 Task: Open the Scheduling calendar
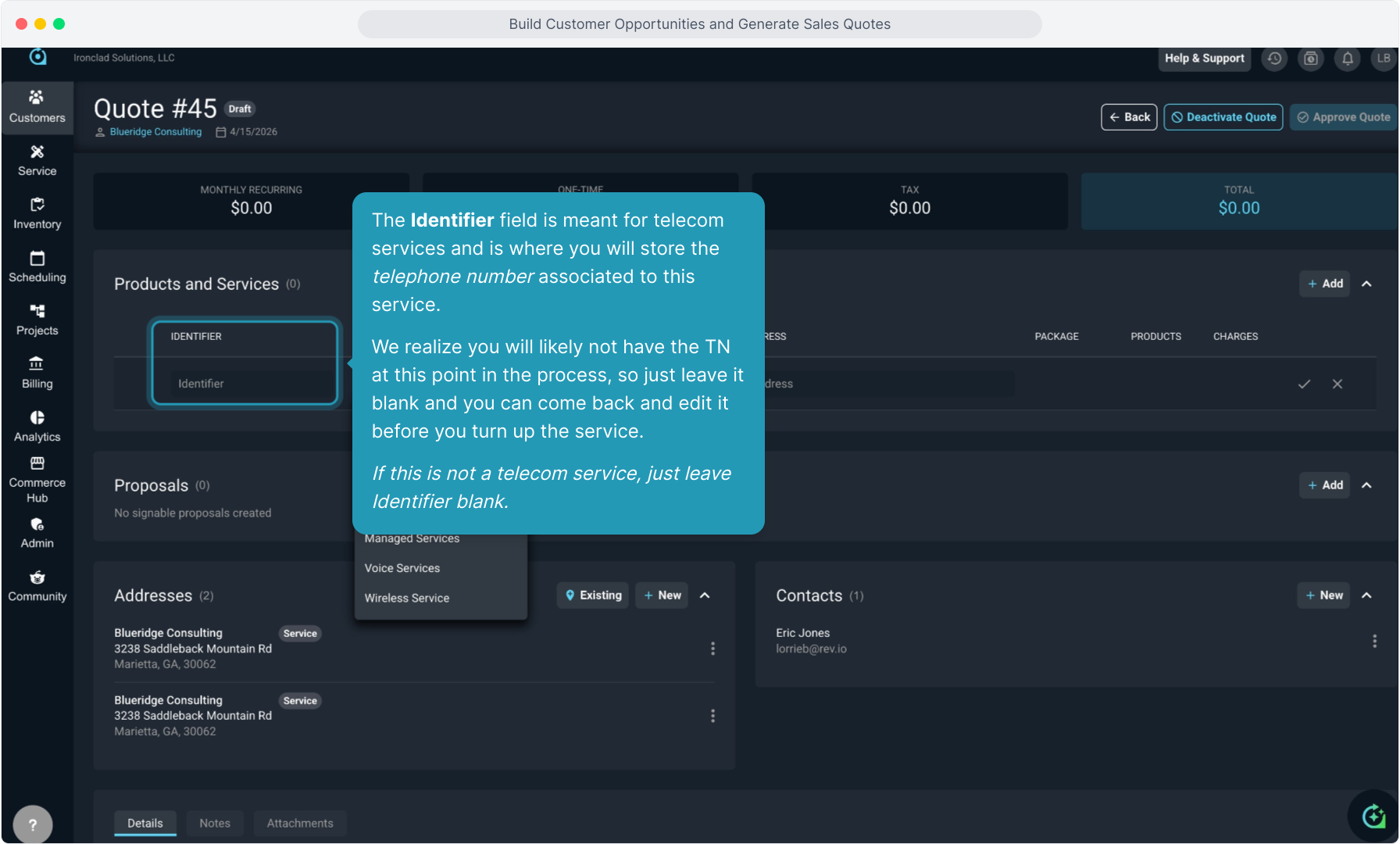(x=37, y=266)
